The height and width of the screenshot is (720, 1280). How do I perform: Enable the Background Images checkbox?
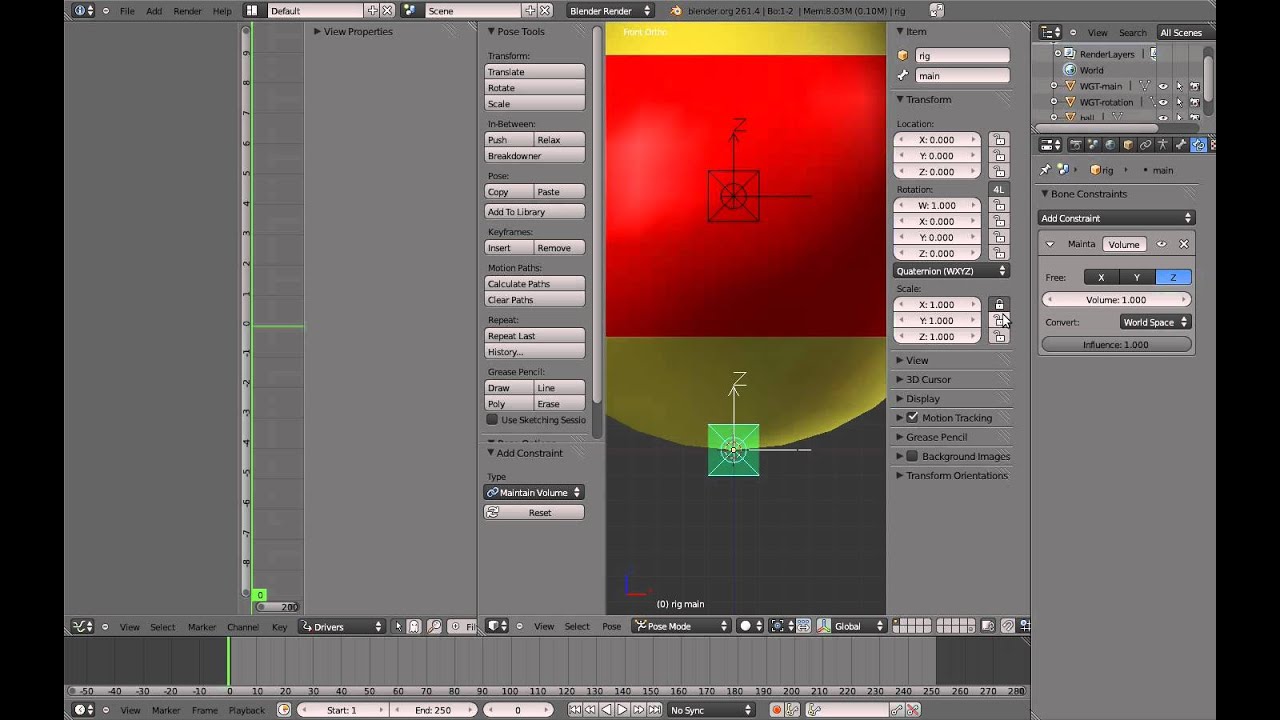click(912, 456)
